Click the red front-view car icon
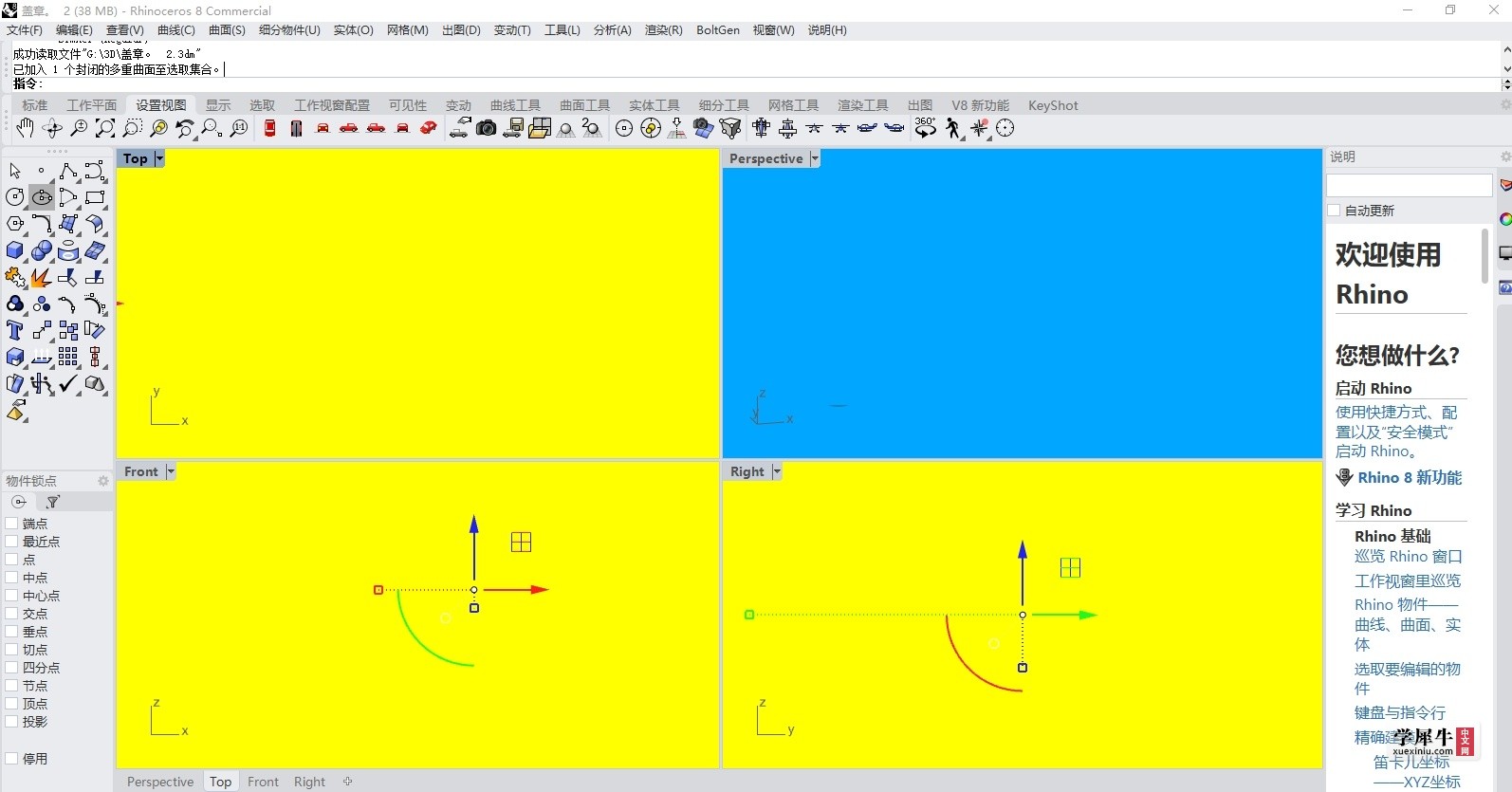This screenshot has width=1512, height=792. (x=323, y=128)
